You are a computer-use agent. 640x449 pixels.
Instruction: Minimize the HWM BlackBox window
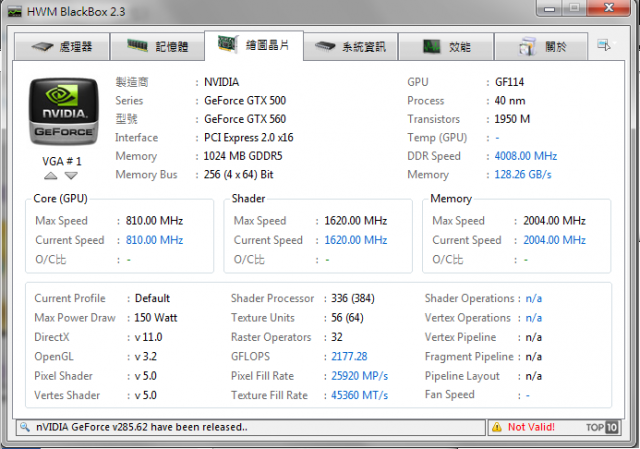(549, 8)
